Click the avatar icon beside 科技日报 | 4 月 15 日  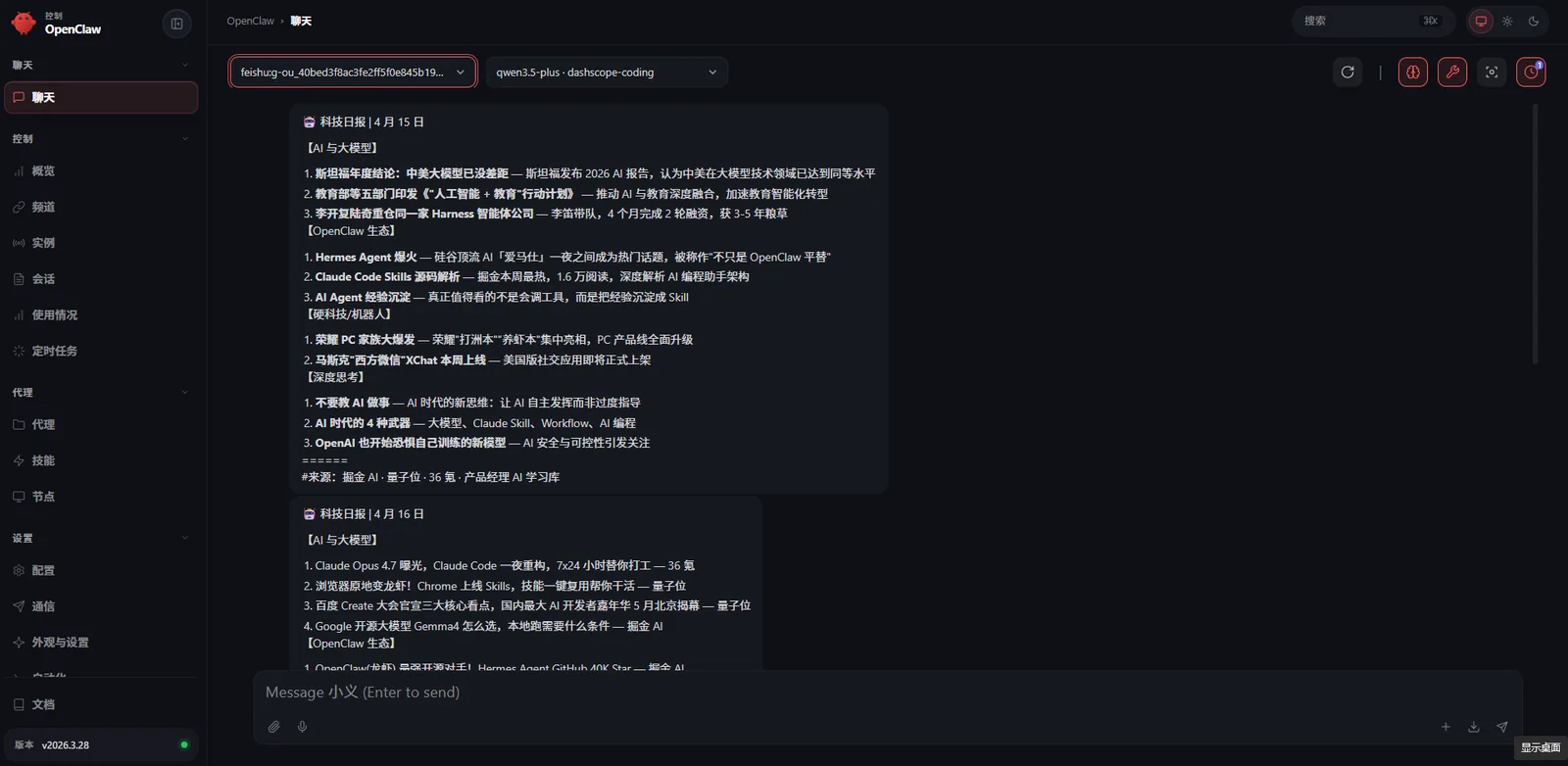click(310, 122)
